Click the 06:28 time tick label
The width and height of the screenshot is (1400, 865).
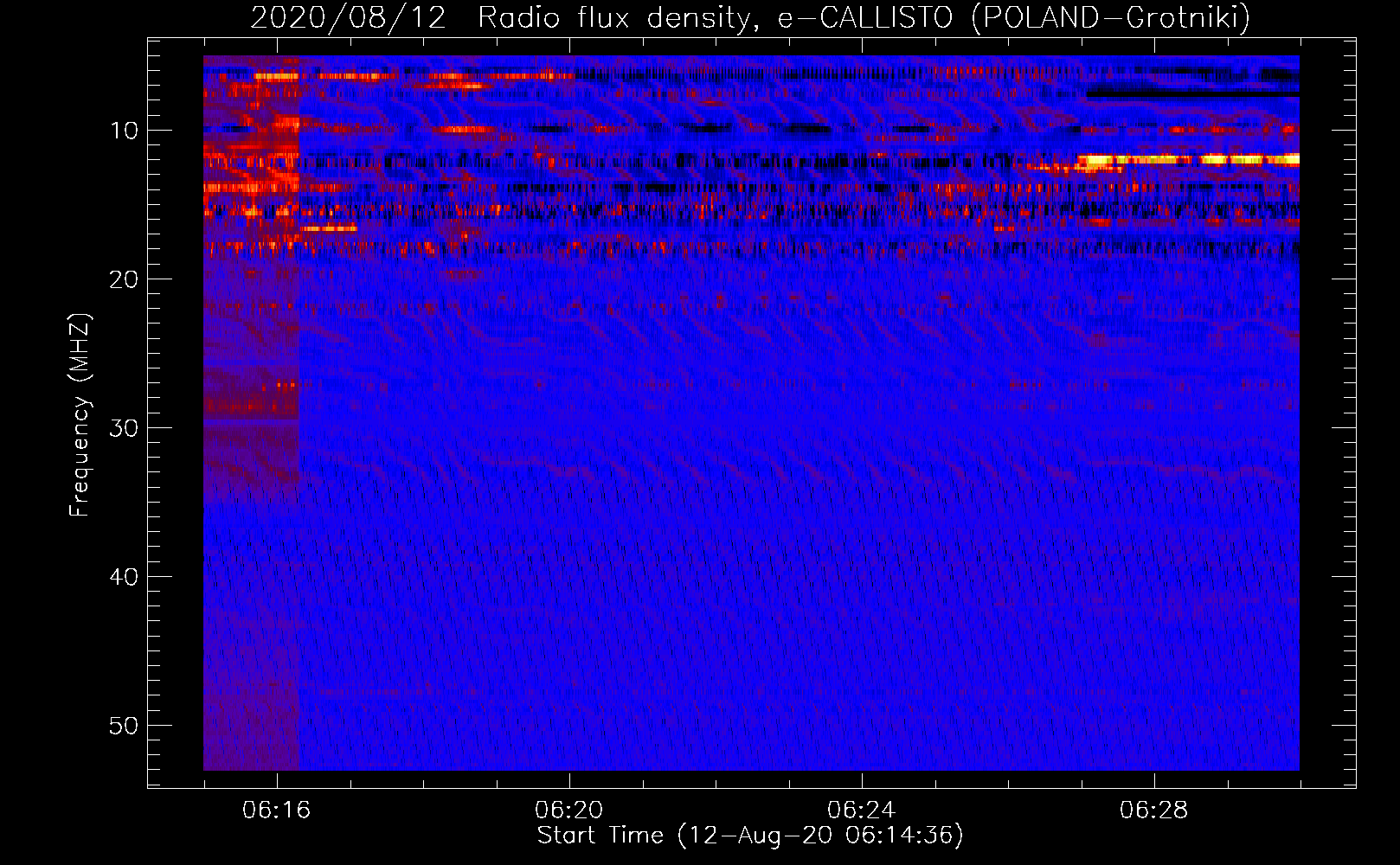(1154, 811)
